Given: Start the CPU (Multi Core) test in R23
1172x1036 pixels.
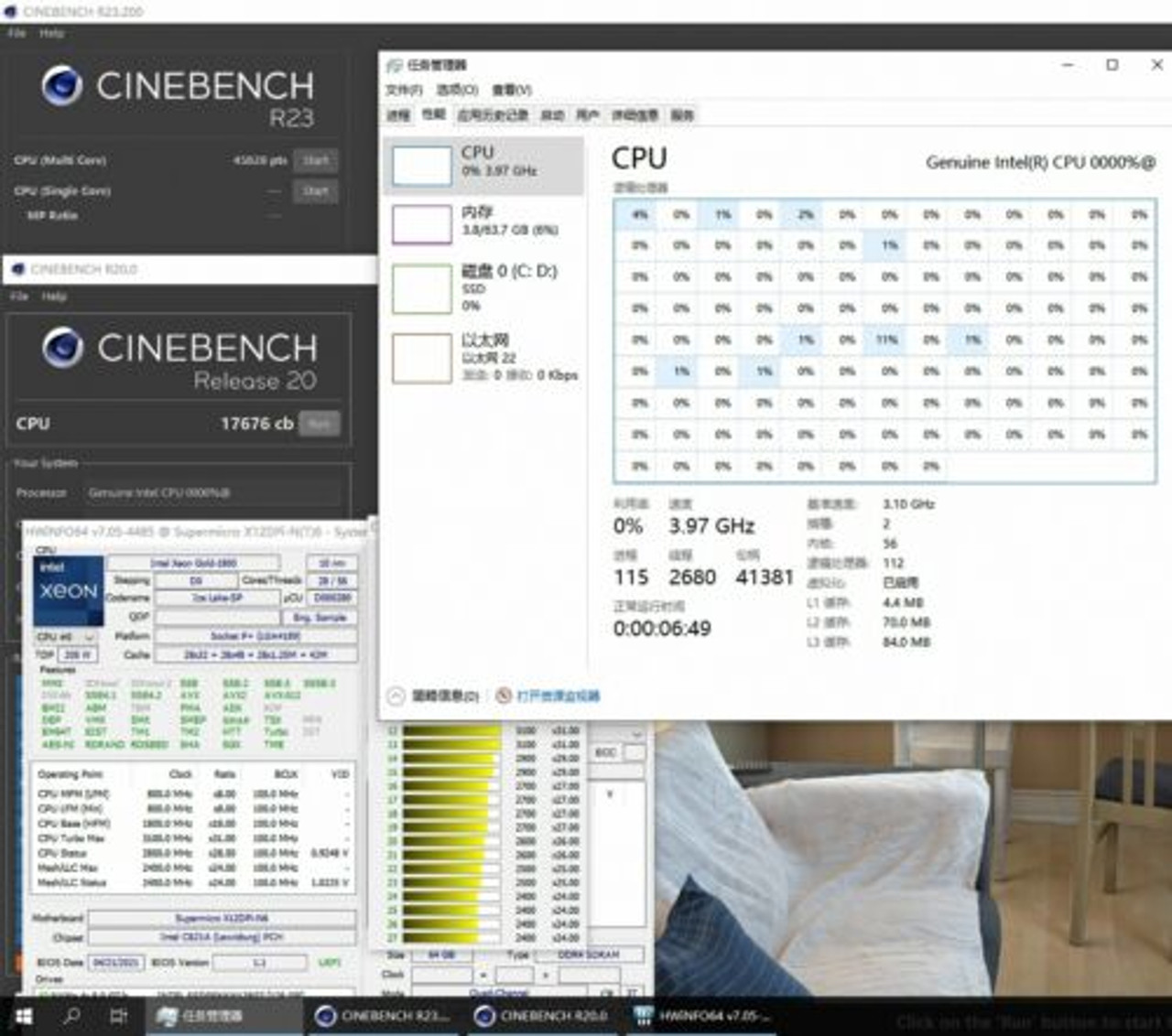Looking at the screenshot, I should 316,160.
